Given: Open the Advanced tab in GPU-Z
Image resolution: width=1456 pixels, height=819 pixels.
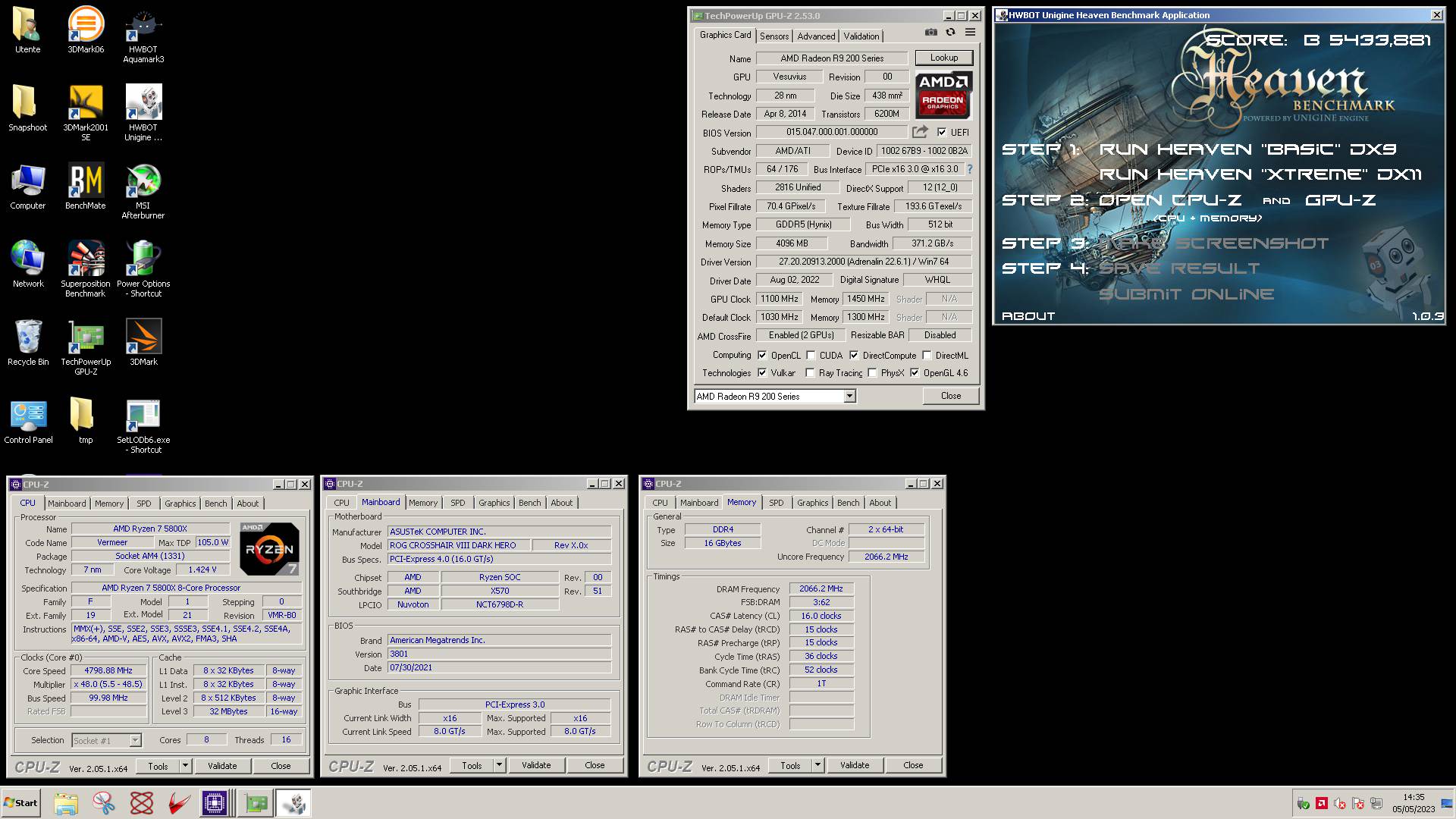Looking at the screenshot, I should click(816, 36).
